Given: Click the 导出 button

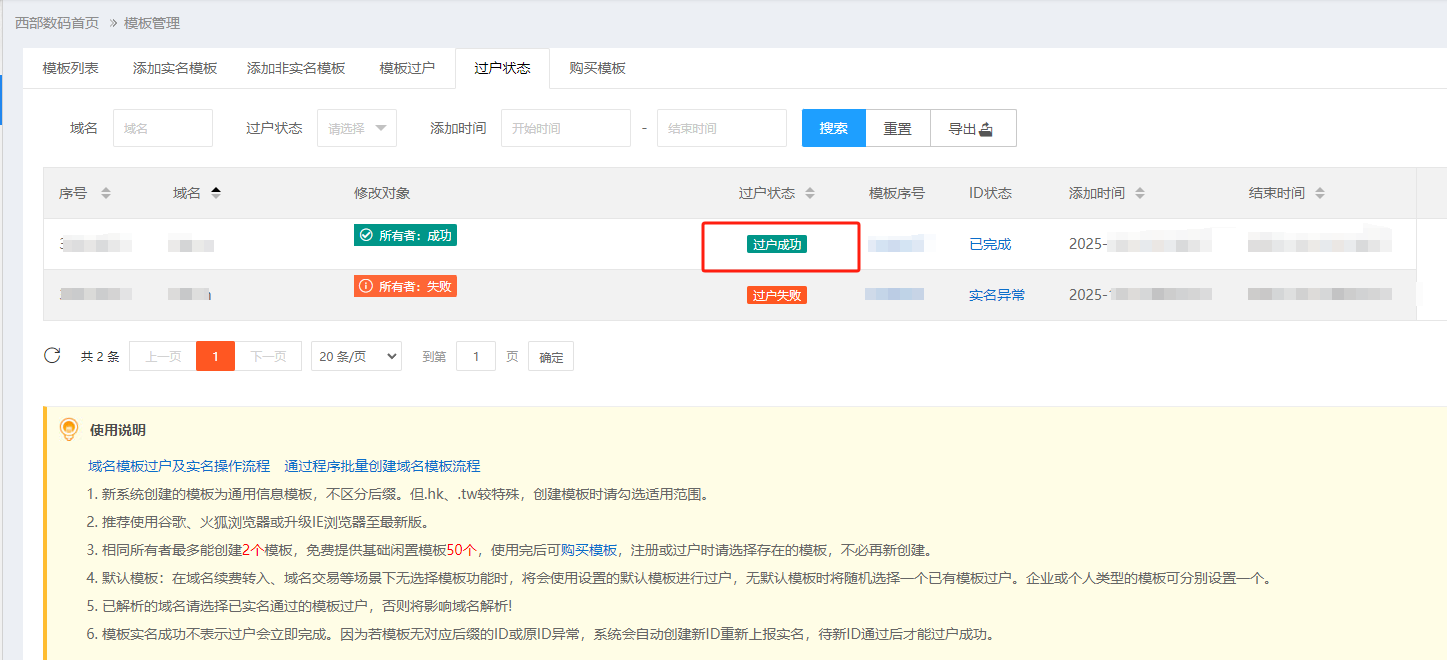Looking at the screenshot, I should (973, 128).
